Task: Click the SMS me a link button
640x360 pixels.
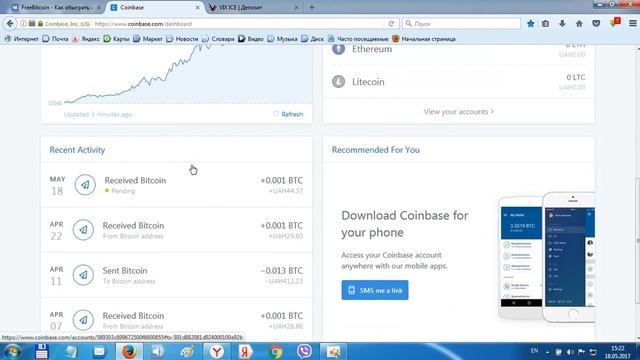Action: [375, 290]
